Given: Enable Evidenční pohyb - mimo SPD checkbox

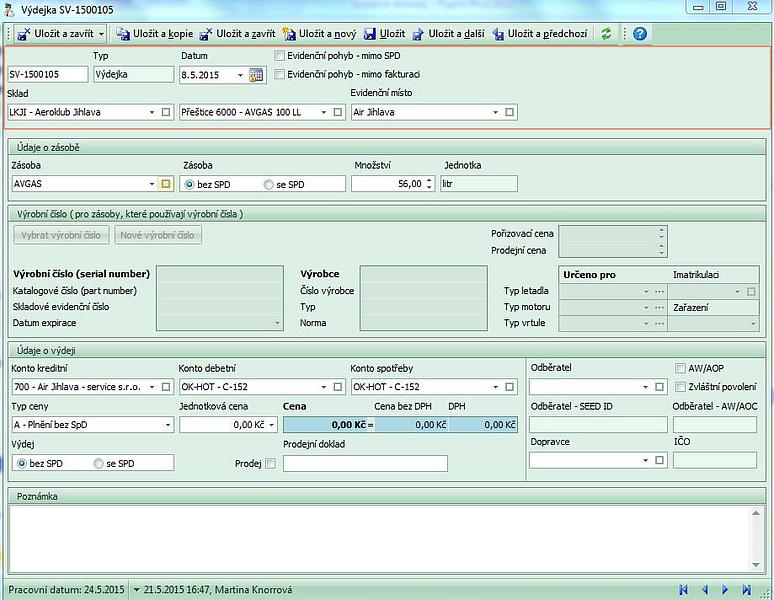Looking at the screenshot, I should (x=280, y=56).
